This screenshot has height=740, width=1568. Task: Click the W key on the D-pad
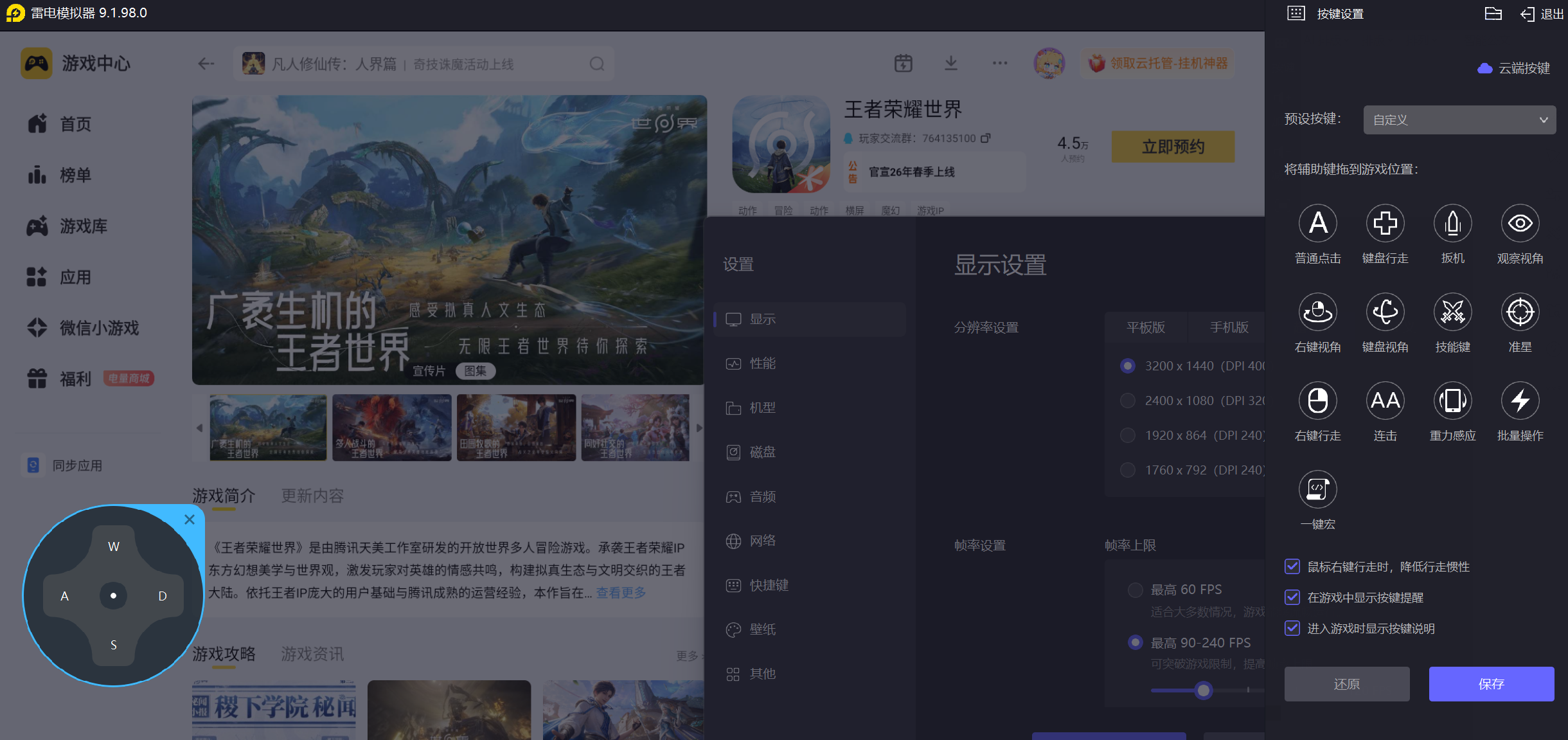click(114, 546)
